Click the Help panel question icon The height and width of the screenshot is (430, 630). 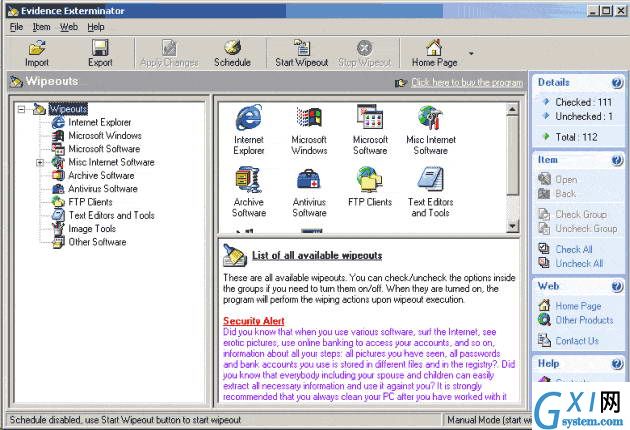[617, 364]
